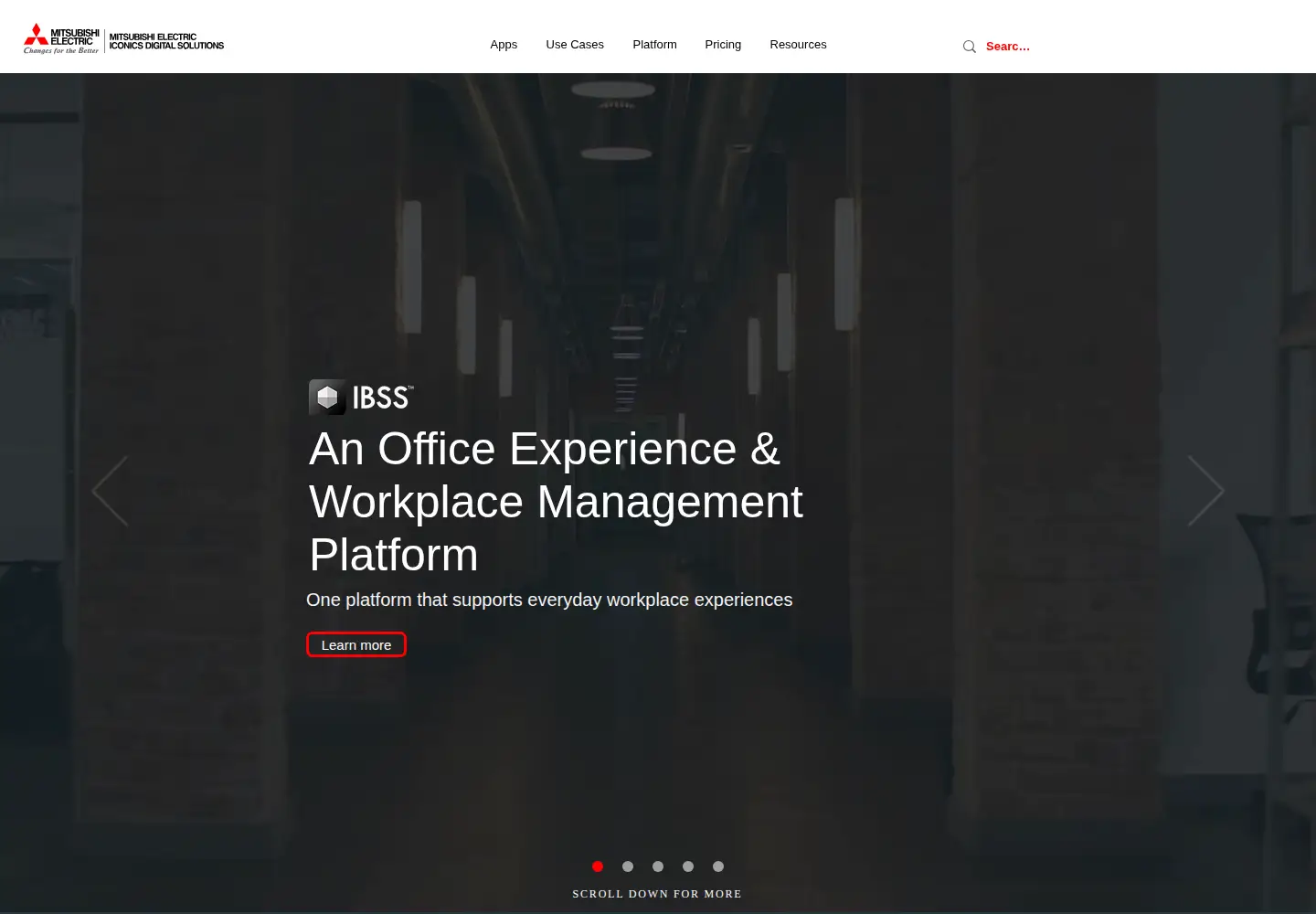
Task: Focus the Search input field
Action: pyautogui.click(x=1008, y=47)
